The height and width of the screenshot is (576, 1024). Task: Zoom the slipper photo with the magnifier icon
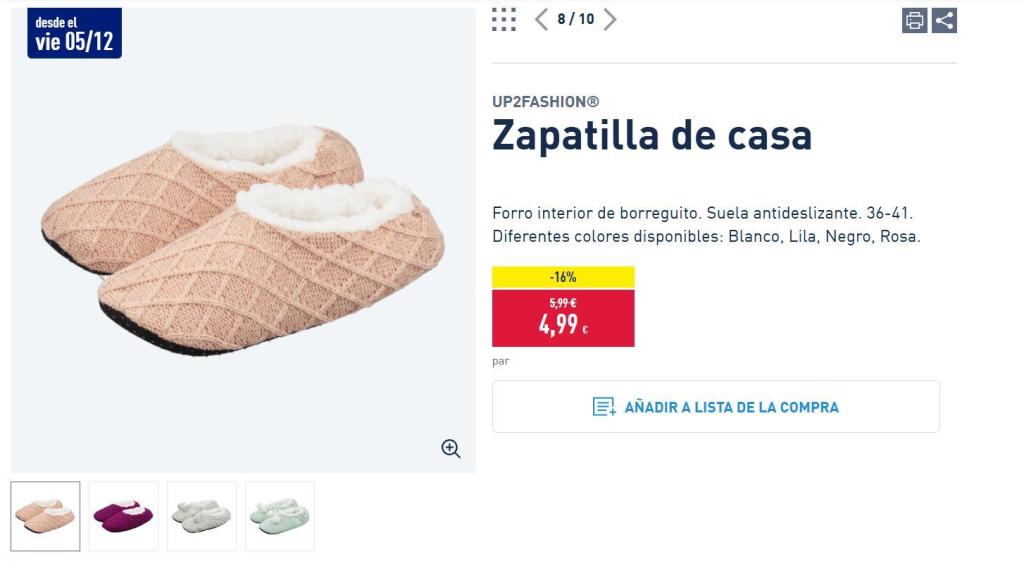(x=450, y=448)
